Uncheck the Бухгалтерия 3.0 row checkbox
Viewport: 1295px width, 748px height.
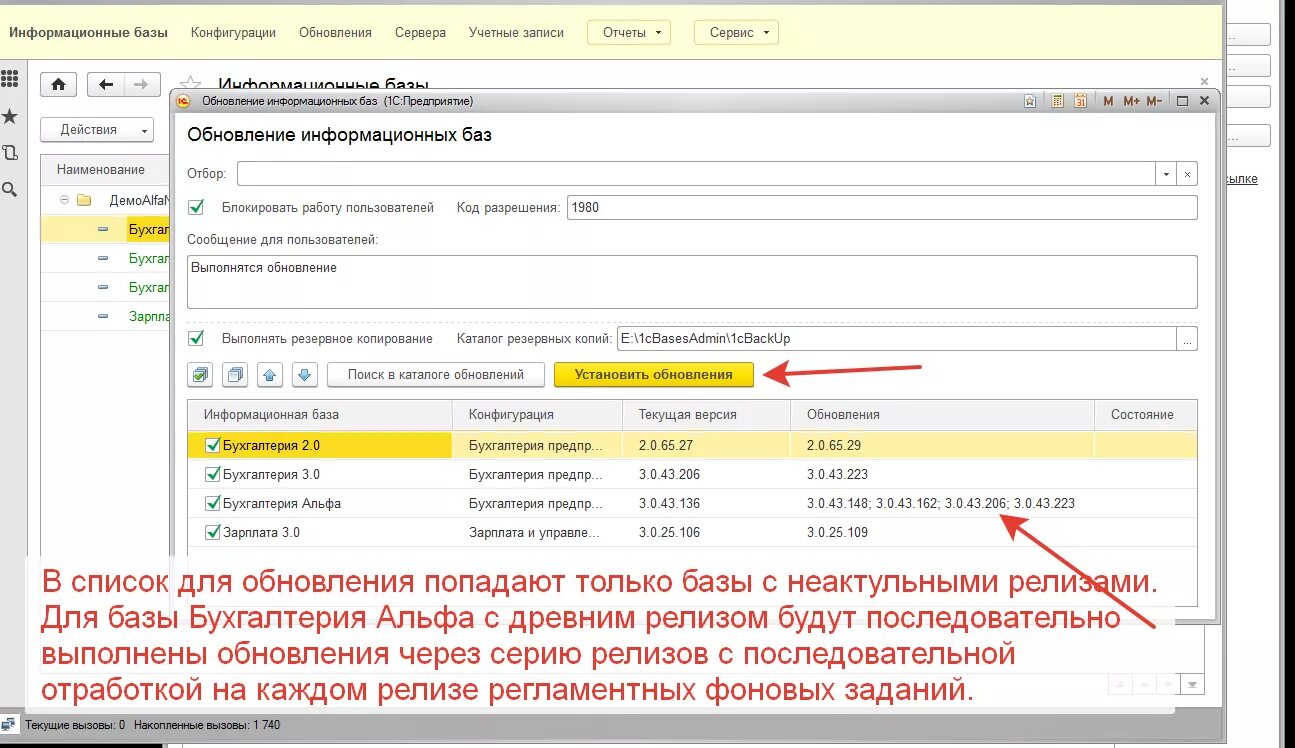212,474
